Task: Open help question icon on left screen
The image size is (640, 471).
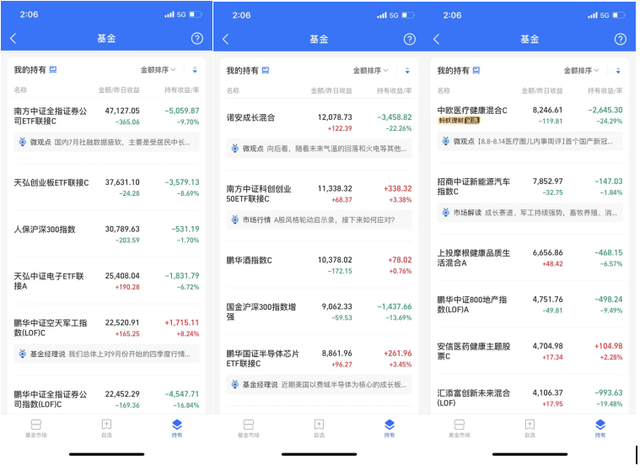Action: point(197,38)
